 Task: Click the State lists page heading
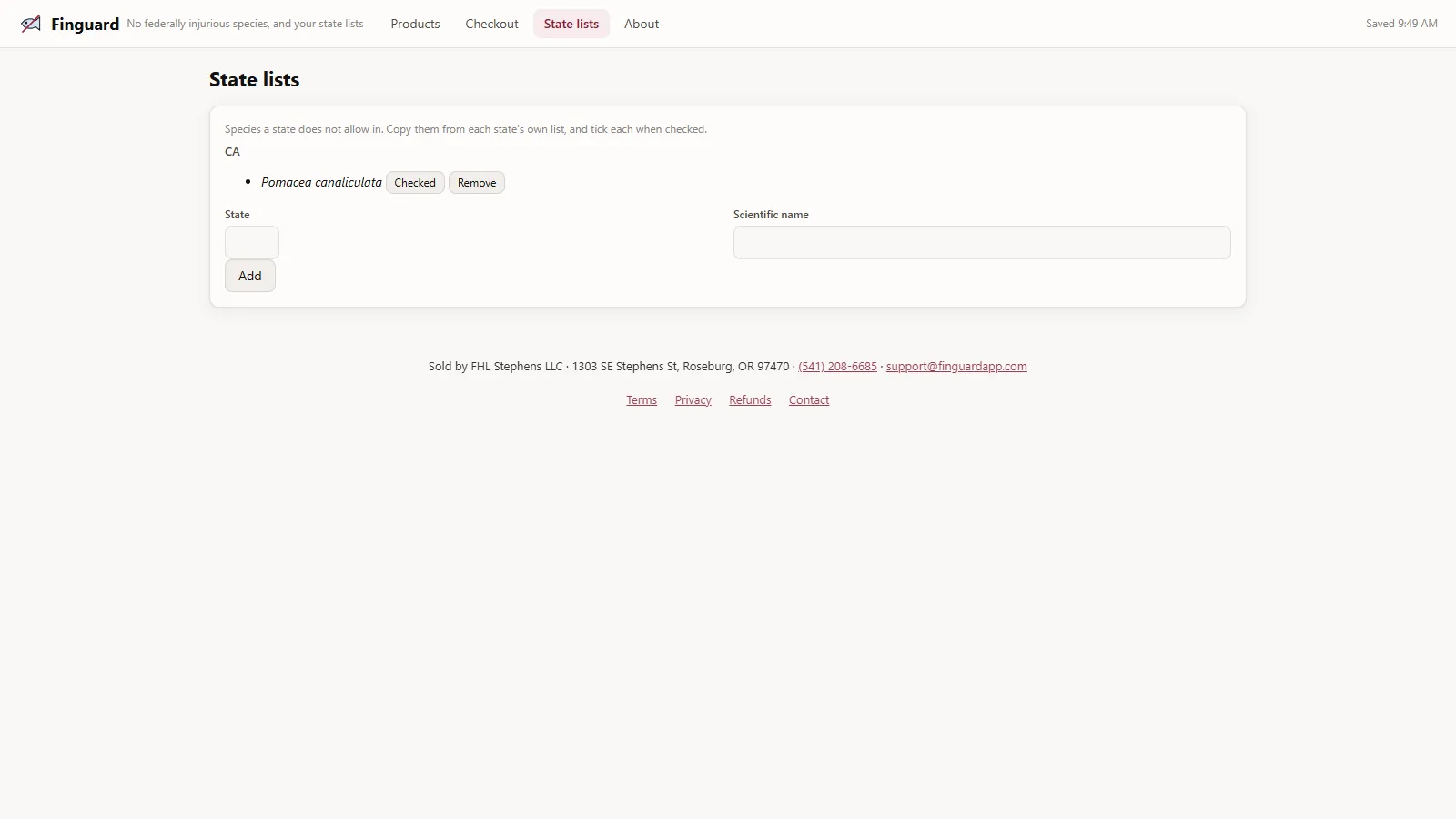point(255,80)
